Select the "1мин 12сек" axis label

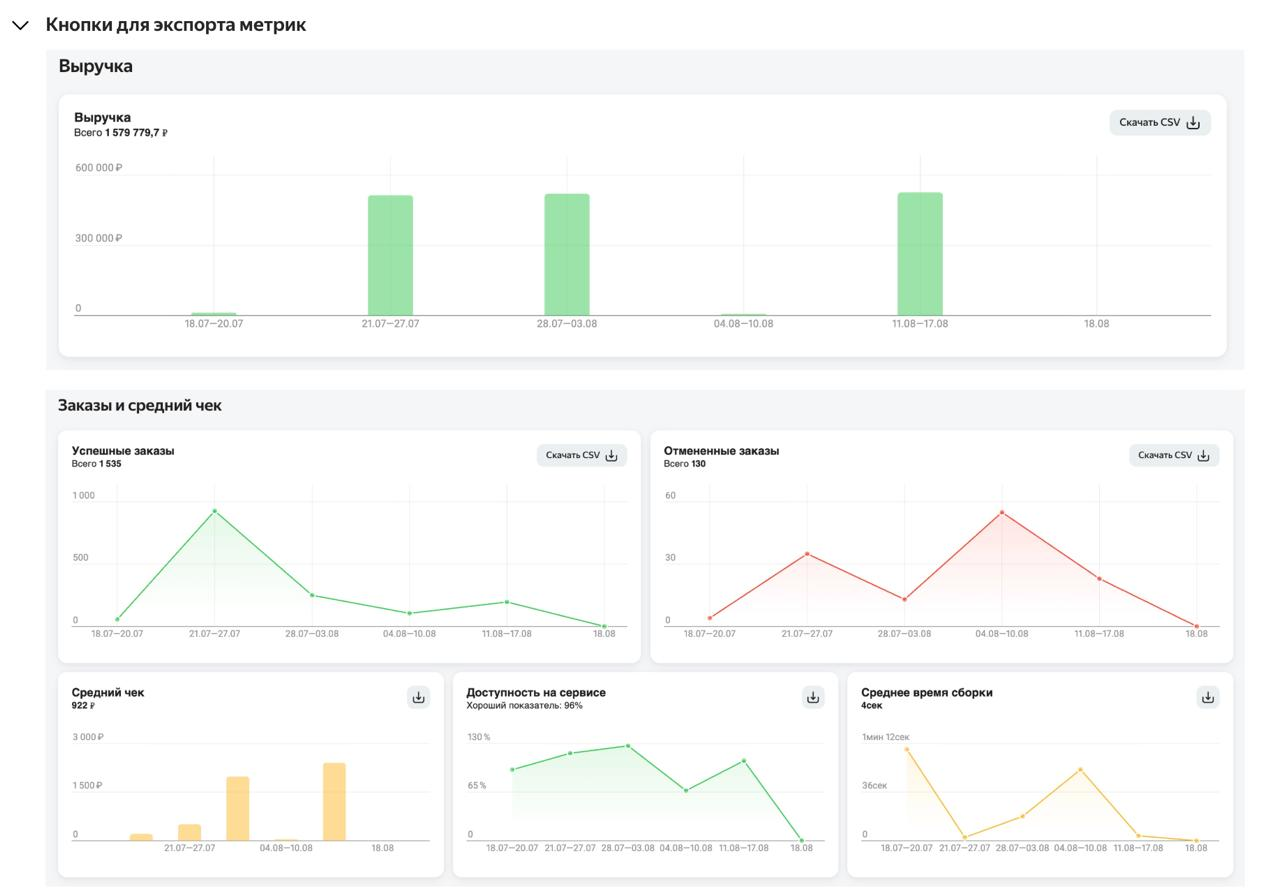click(x=886, y=737)
